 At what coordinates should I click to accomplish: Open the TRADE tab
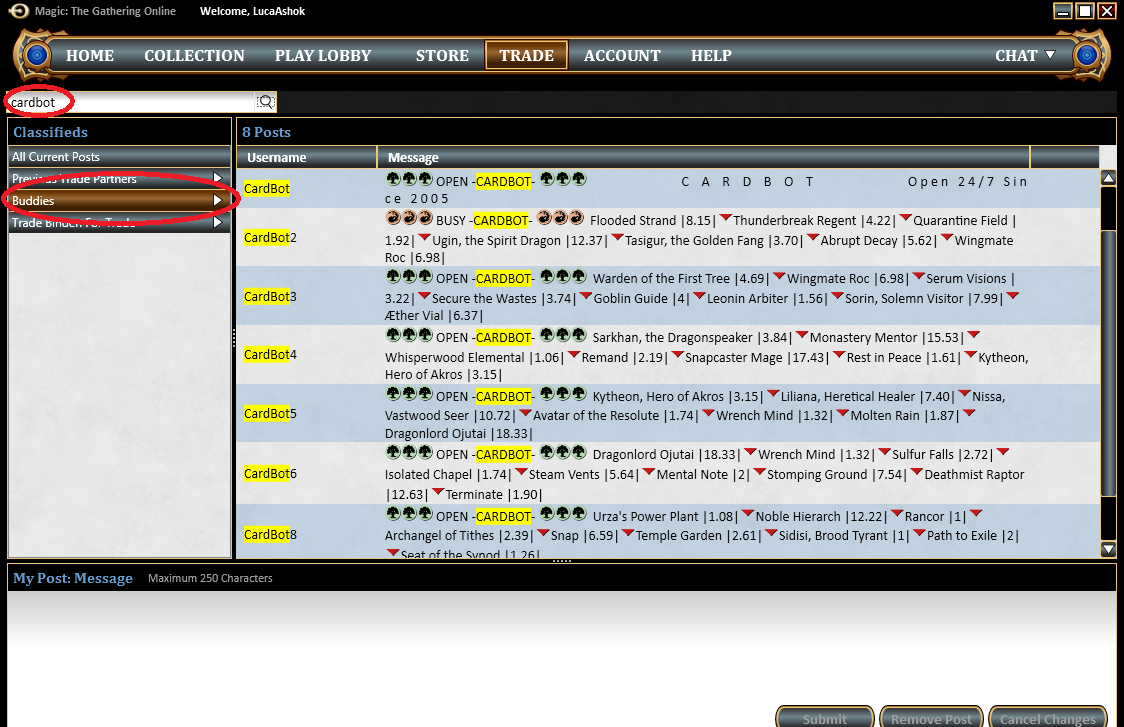526,56
